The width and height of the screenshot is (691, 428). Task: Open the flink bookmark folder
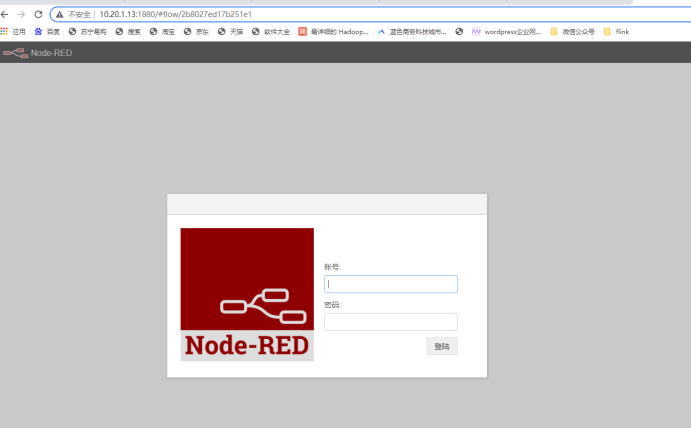click(616, 31)
